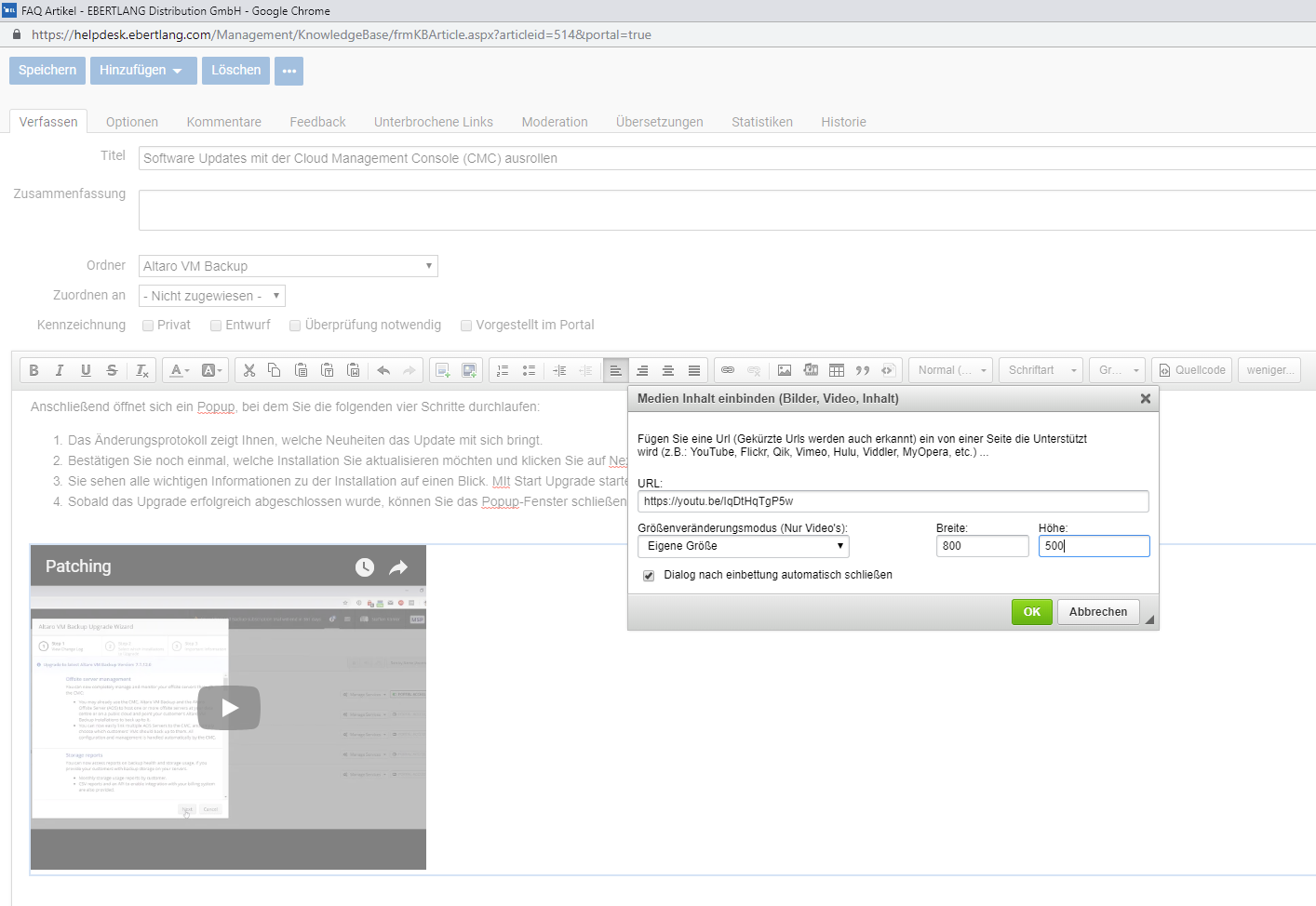
Task: Open the Ordner dropdown showing Altaro VM Backup
Action: click(288, 266)
